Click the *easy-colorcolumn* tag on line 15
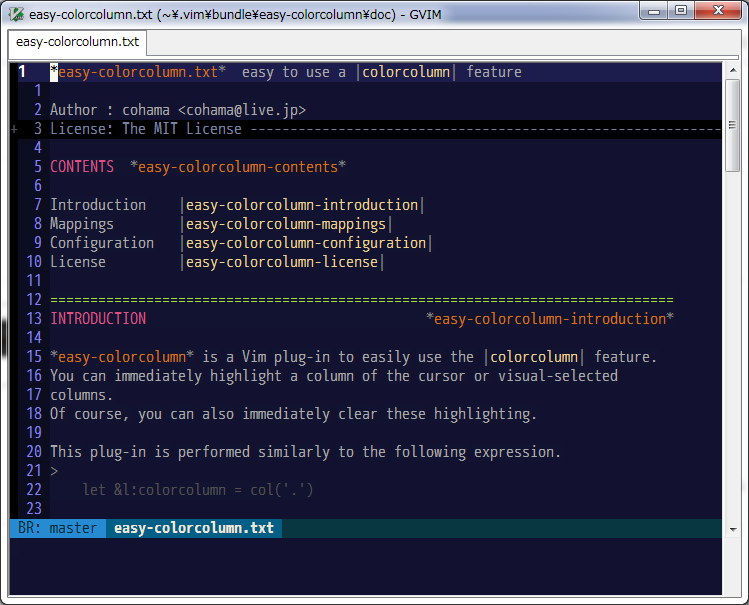This screenshot has height=605, width=749. tap(122, 357)
